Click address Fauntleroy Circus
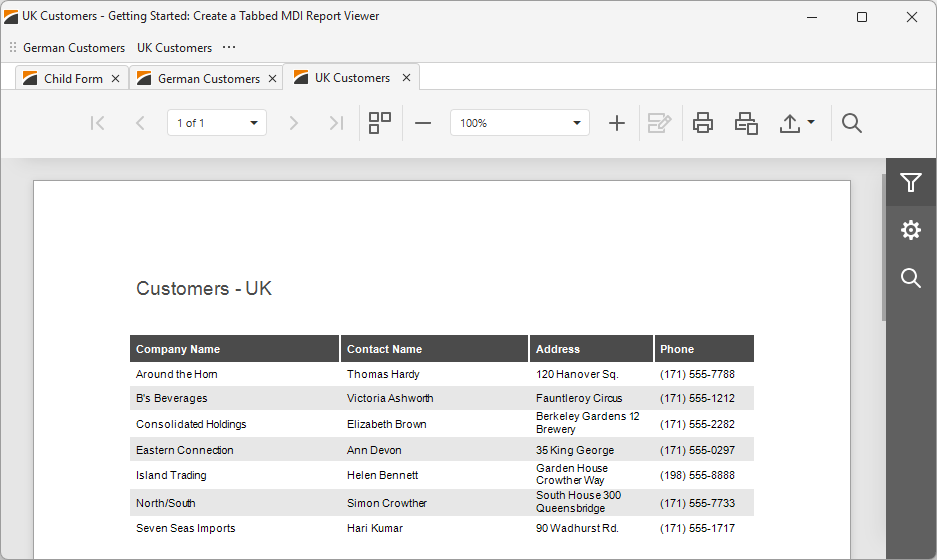 coord(579,398)
